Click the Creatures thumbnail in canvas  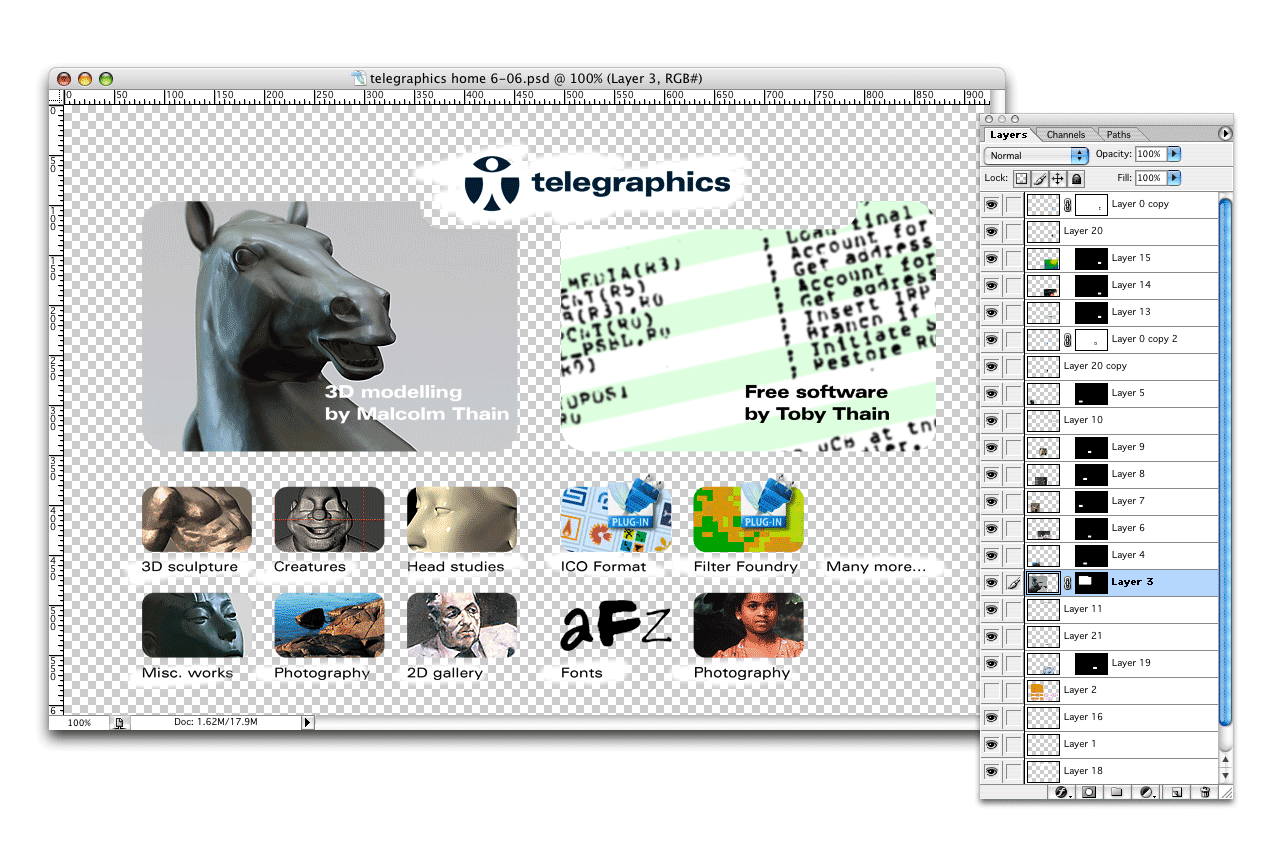329,519
